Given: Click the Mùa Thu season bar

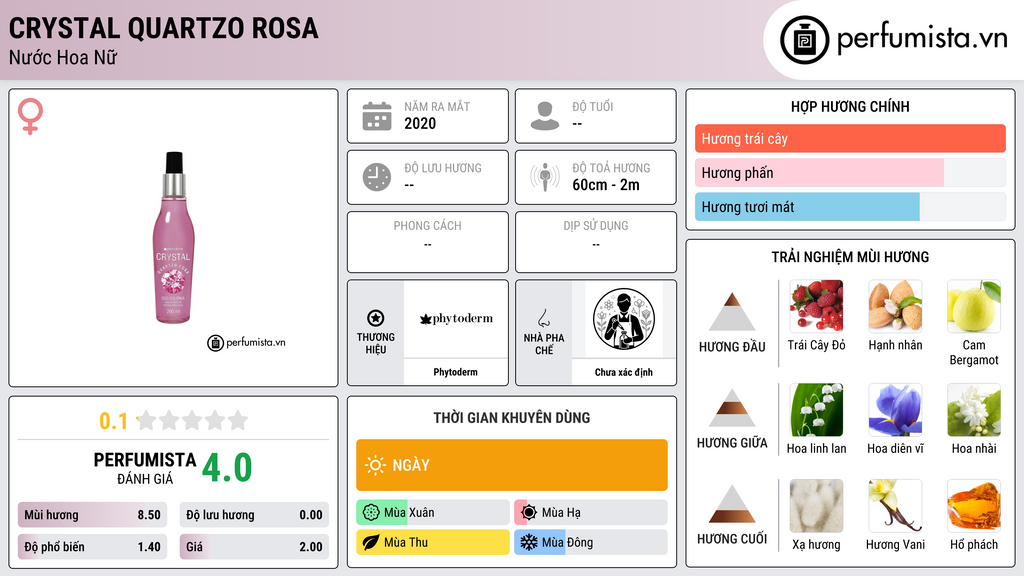Looking at the screenshot, I should click(433, 542).
